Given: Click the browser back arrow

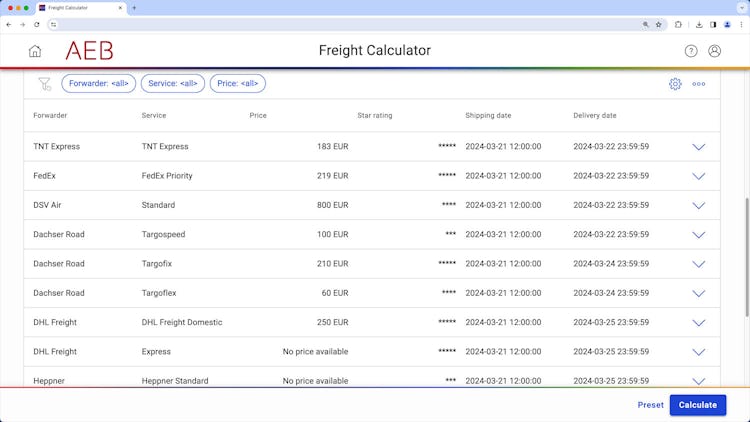Looking at the screenshot, I should coord(9,24).
